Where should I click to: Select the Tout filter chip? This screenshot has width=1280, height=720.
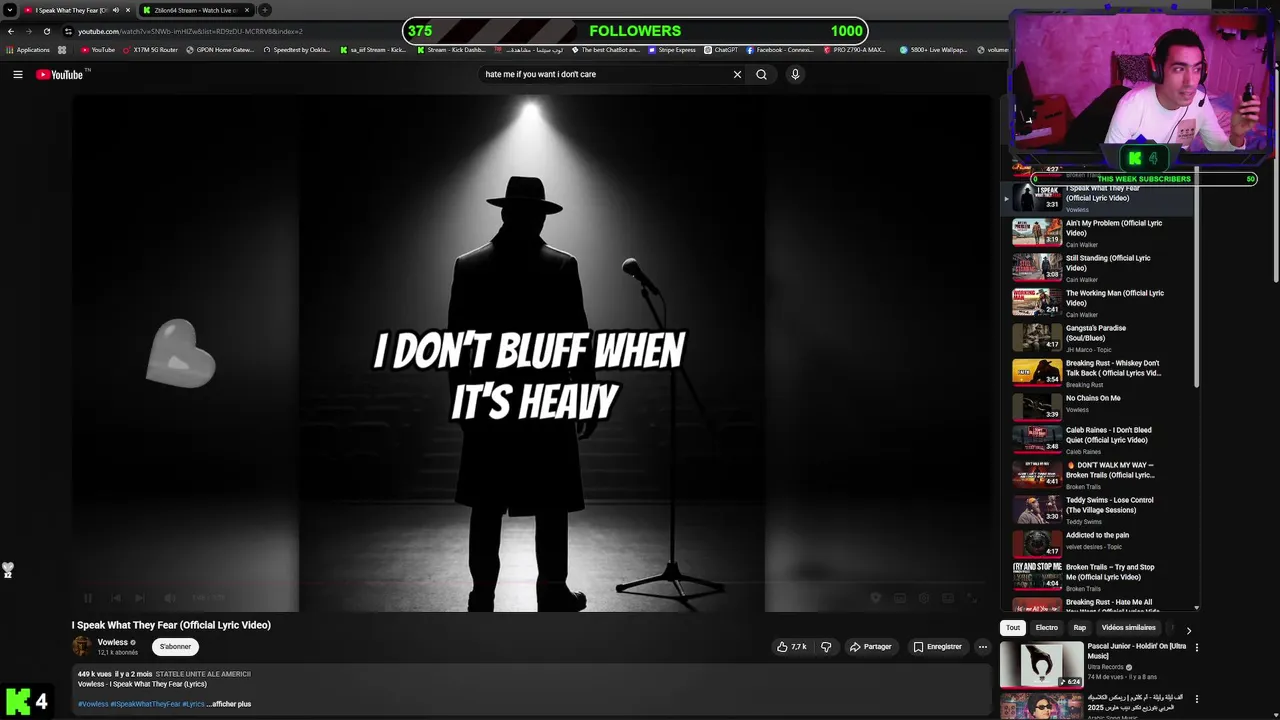[1013, 628]
